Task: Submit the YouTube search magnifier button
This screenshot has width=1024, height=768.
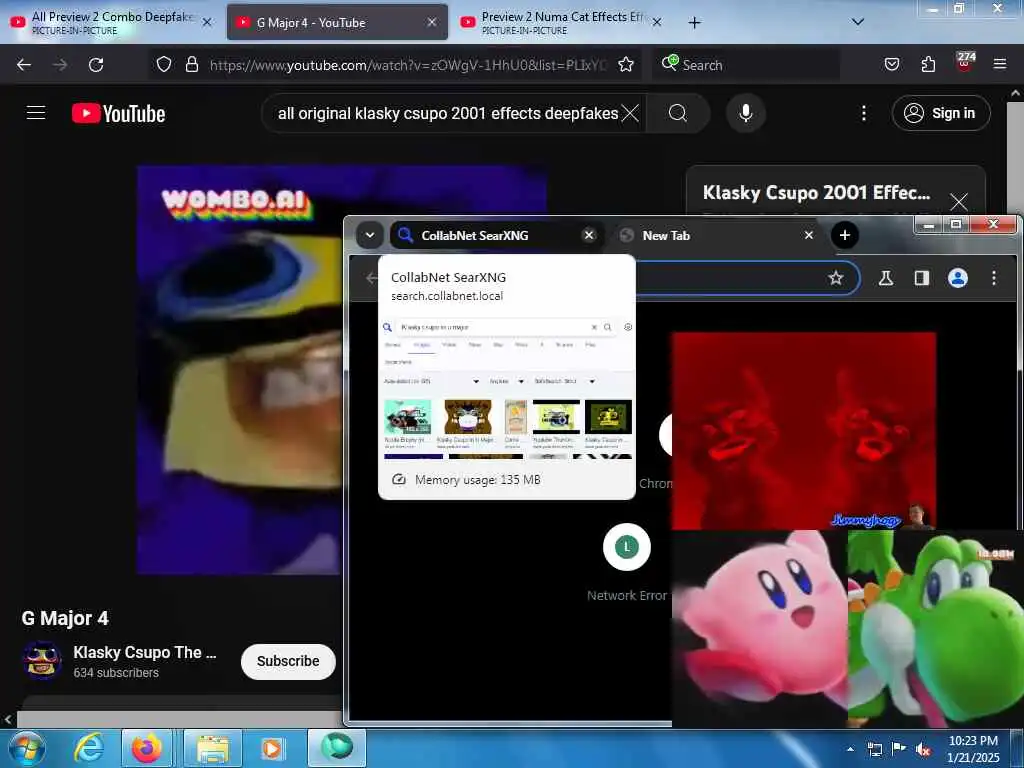Action: 678,114
